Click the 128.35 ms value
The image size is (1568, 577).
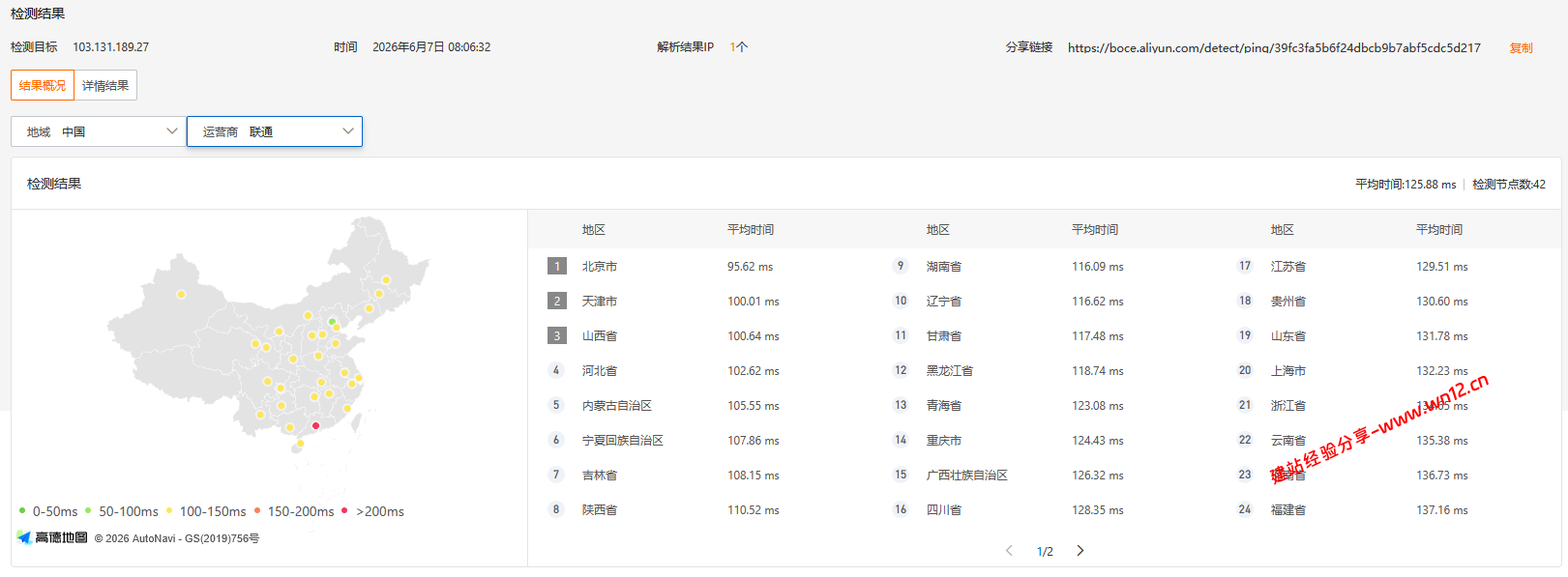1098,510
